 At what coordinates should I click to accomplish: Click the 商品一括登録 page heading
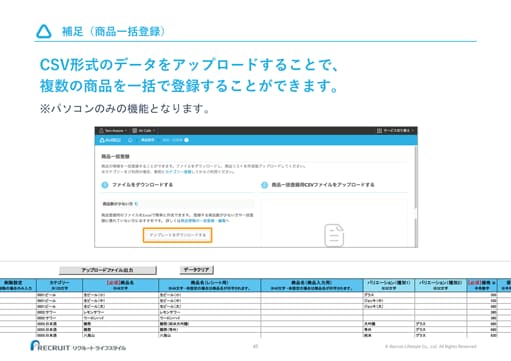pos(115,156)
